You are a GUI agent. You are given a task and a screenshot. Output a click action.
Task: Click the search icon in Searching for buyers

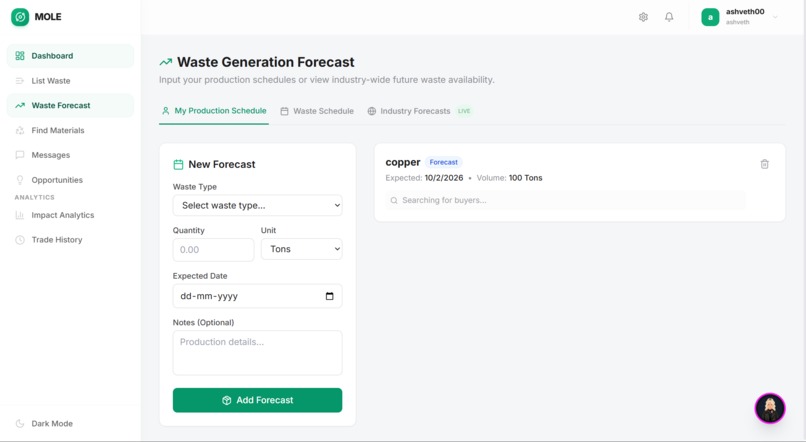394,200
